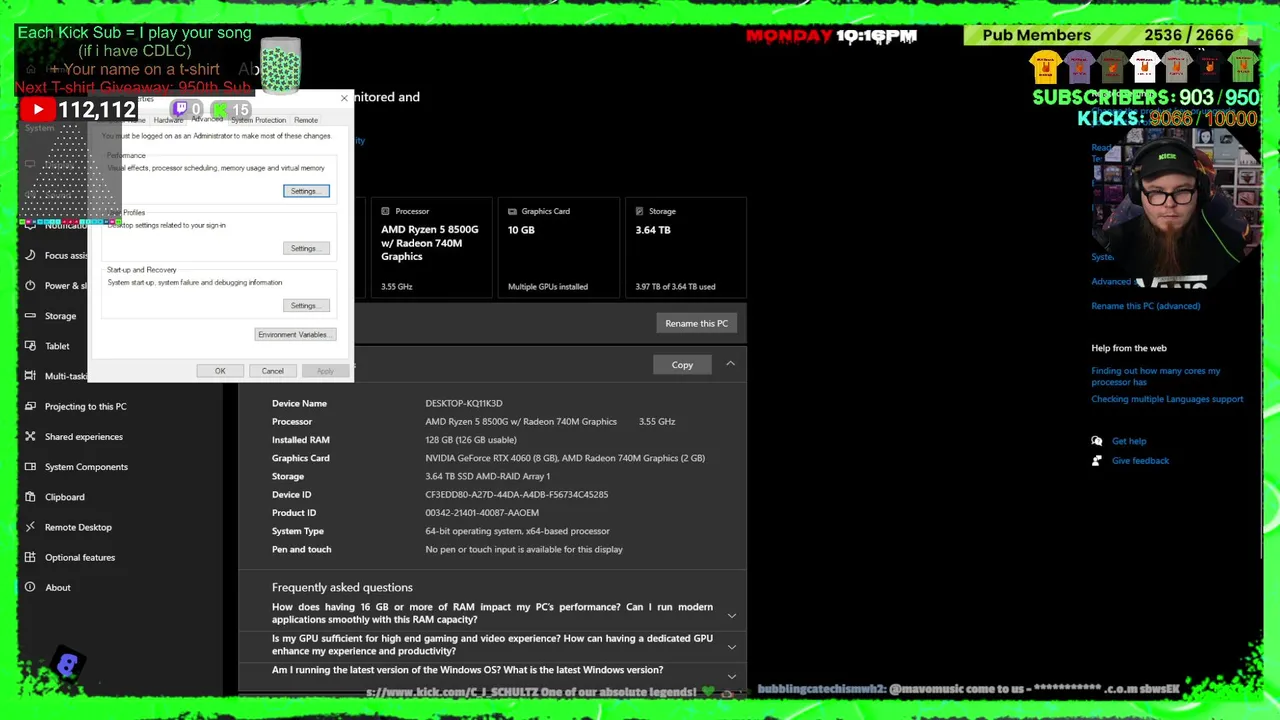This screenshot has height=720, width=1280.
Task: Click the Processor card chip icon
Action: pyautogui.click(x=385, y=211)
